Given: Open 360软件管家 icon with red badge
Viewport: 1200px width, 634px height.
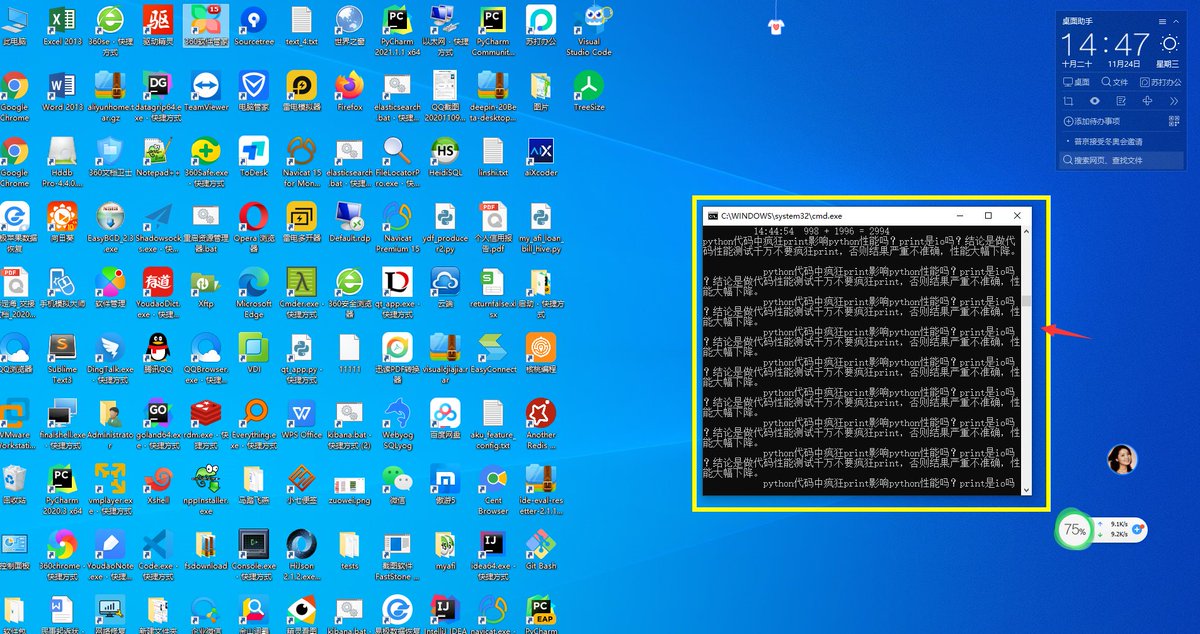Looking at the screenshot, I should (206, 26).
